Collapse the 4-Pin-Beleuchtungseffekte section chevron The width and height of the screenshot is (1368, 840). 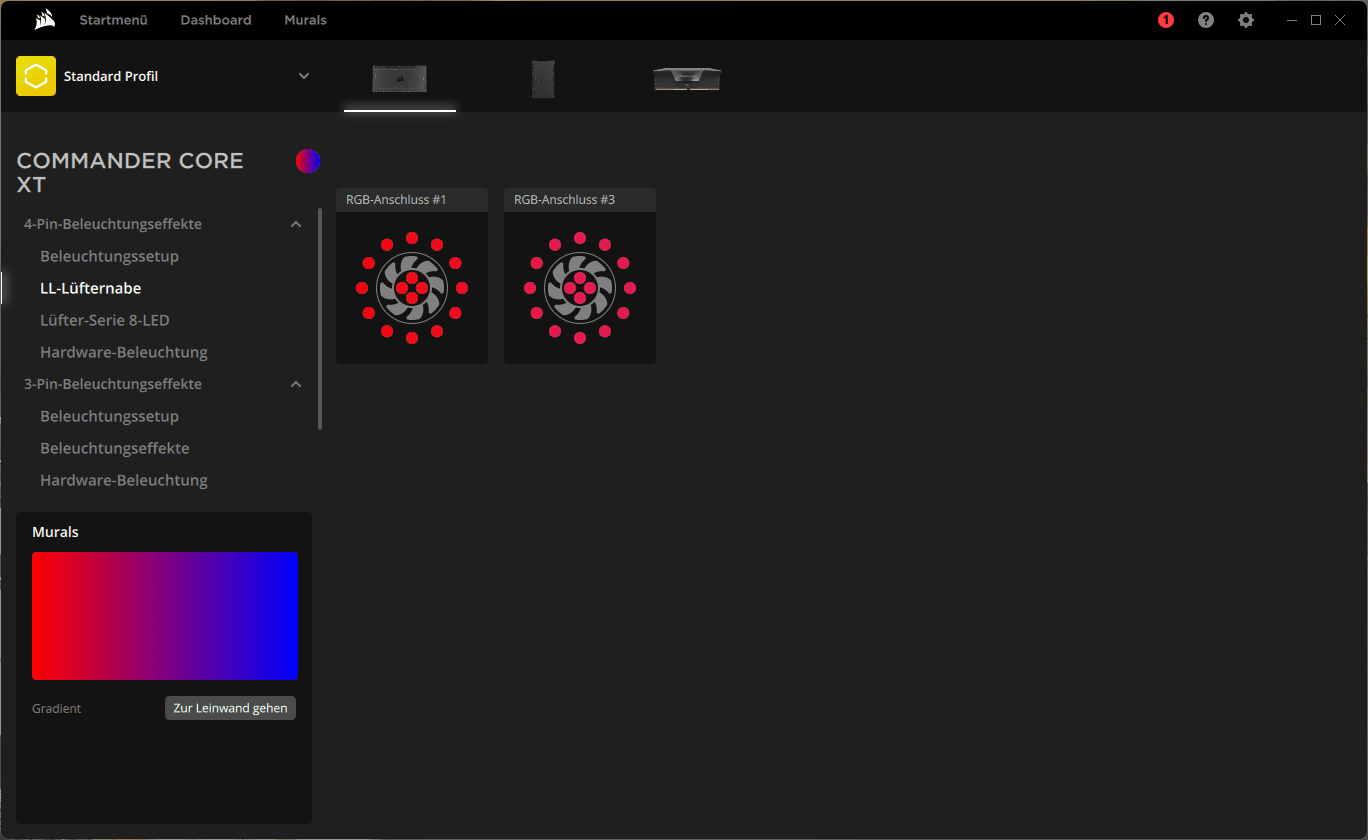(x=296, y=224)
